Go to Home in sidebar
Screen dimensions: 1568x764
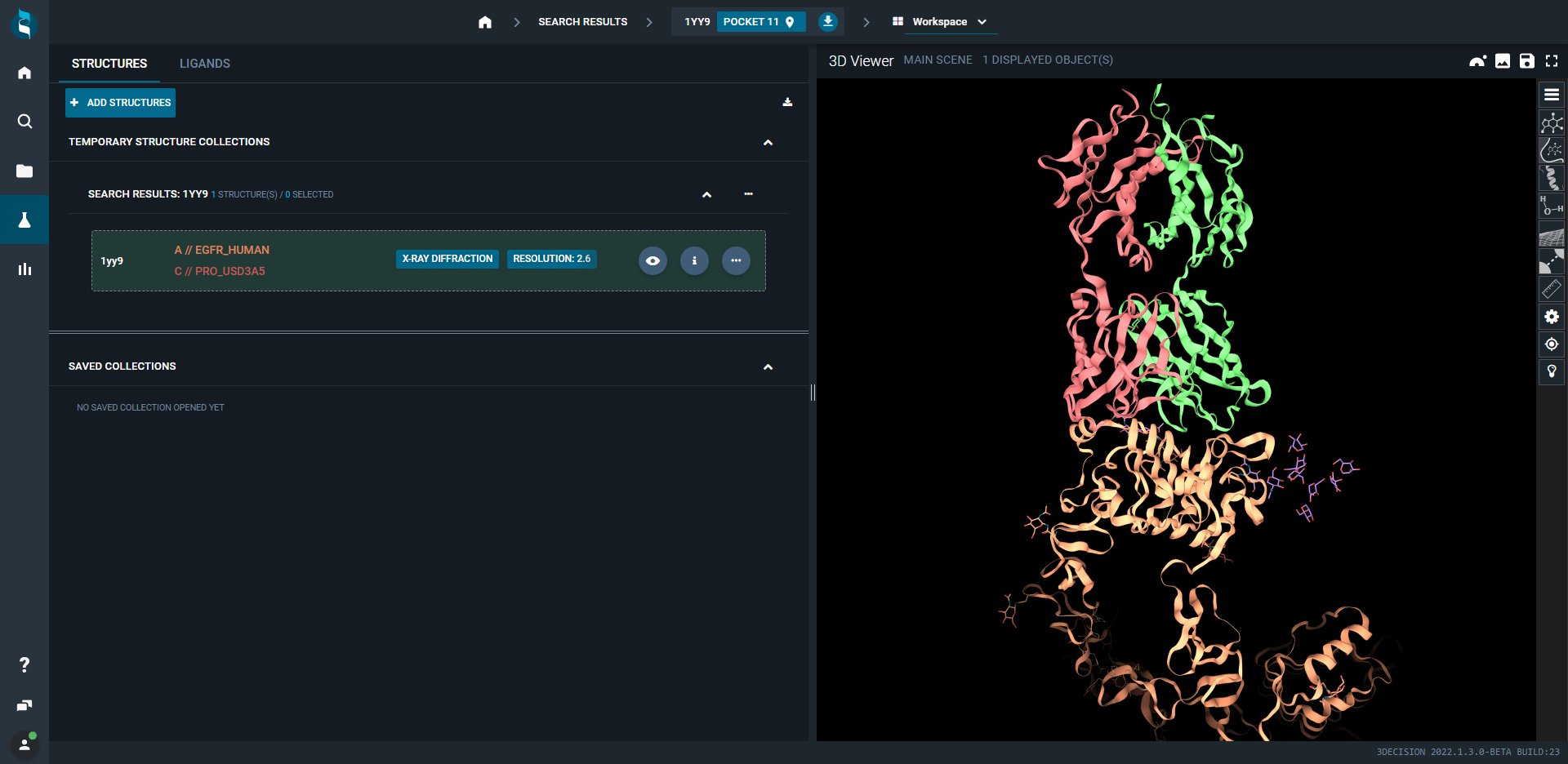pyautogui.click(x=24, y=73)
